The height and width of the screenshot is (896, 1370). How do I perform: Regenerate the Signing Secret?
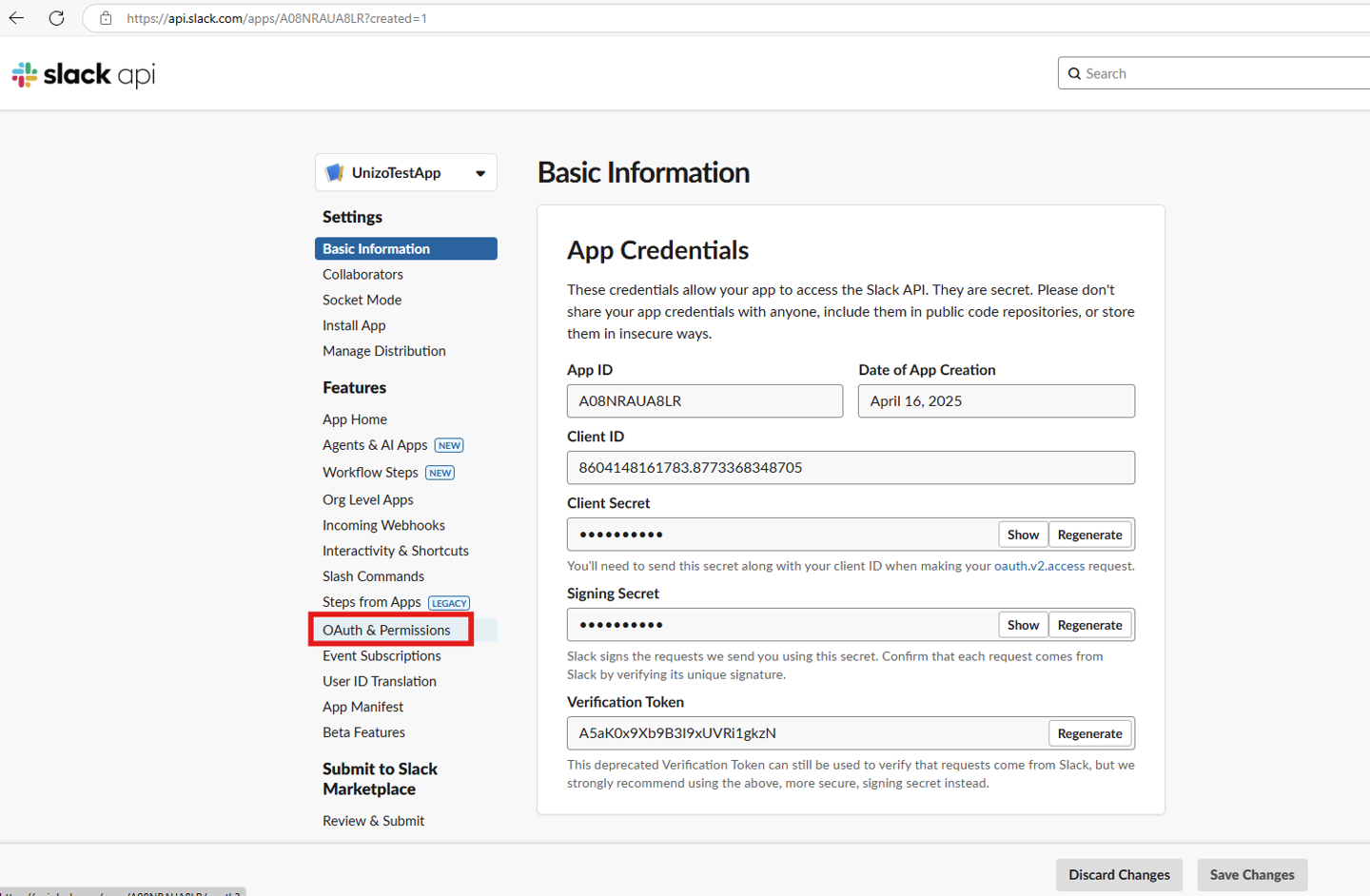pyautogui.click(x=1089, y=625)
